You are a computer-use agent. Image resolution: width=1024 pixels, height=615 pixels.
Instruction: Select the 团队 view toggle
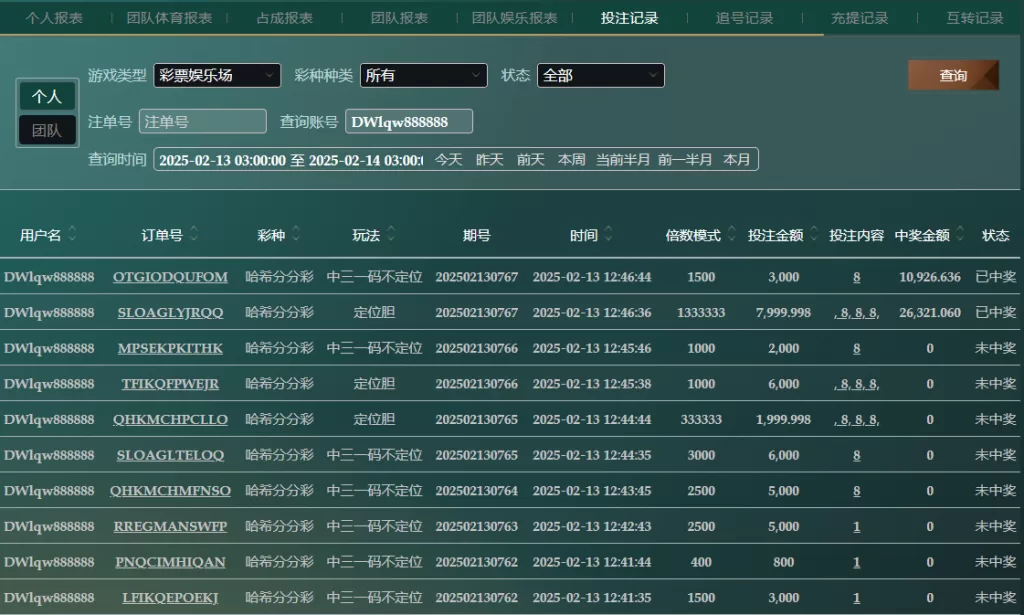pyautogui.click(x=47, y=131)
